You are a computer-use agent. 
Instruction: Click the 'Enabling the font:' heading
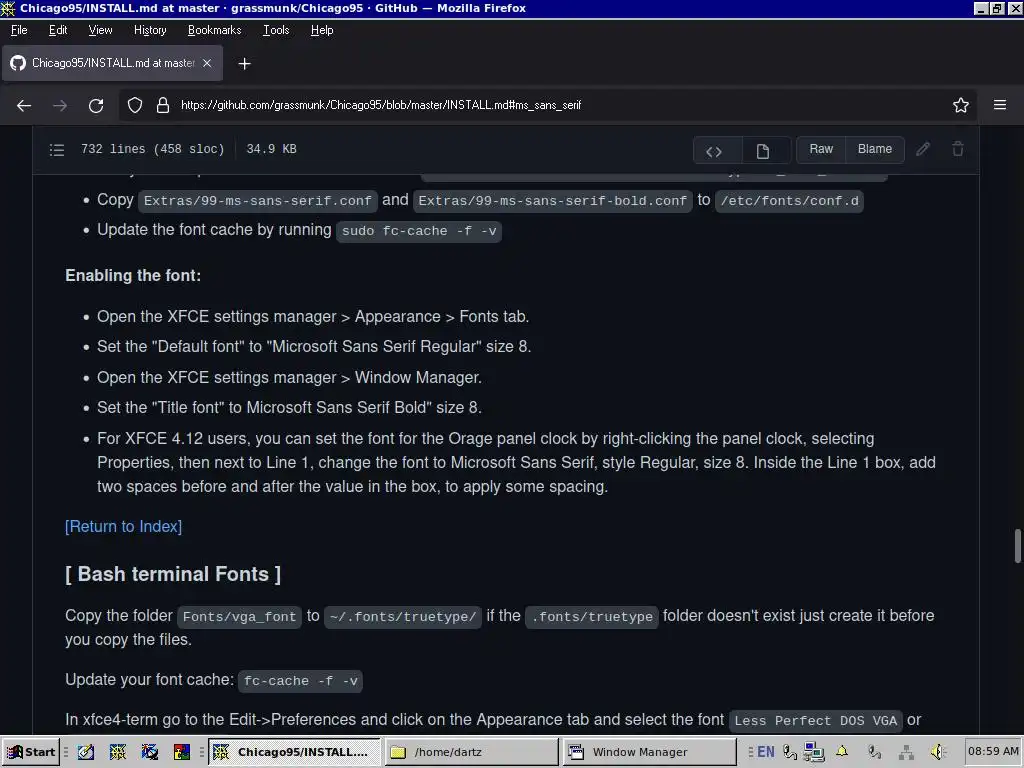click(x=133, y=276)
